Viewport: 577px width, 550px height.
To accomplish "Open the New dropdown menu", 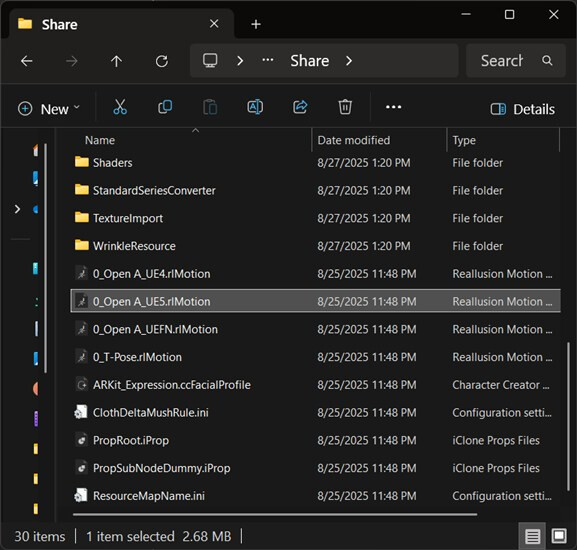I will click(x=49, y=109).
